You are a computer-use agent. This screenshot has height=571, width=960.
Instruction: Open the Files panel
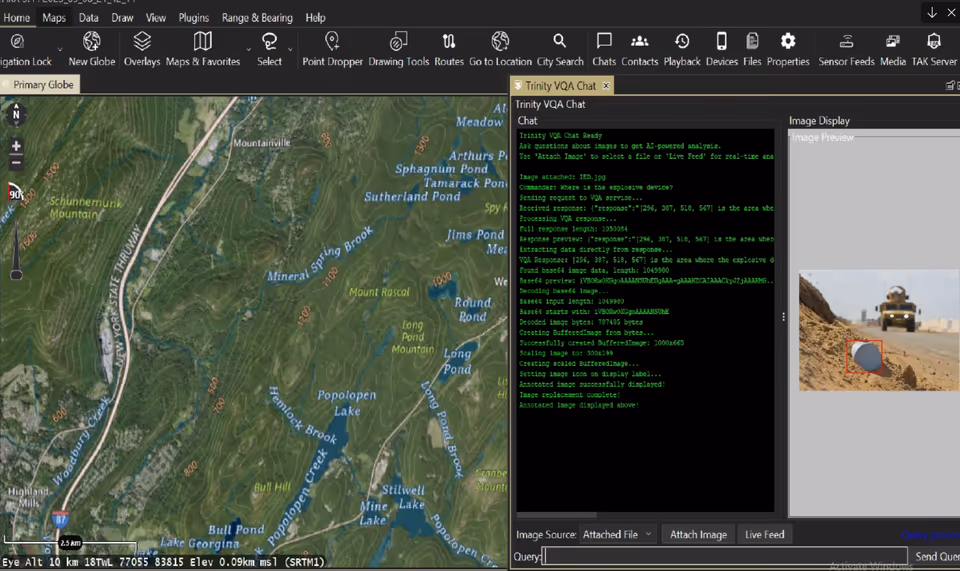[752, 49]
